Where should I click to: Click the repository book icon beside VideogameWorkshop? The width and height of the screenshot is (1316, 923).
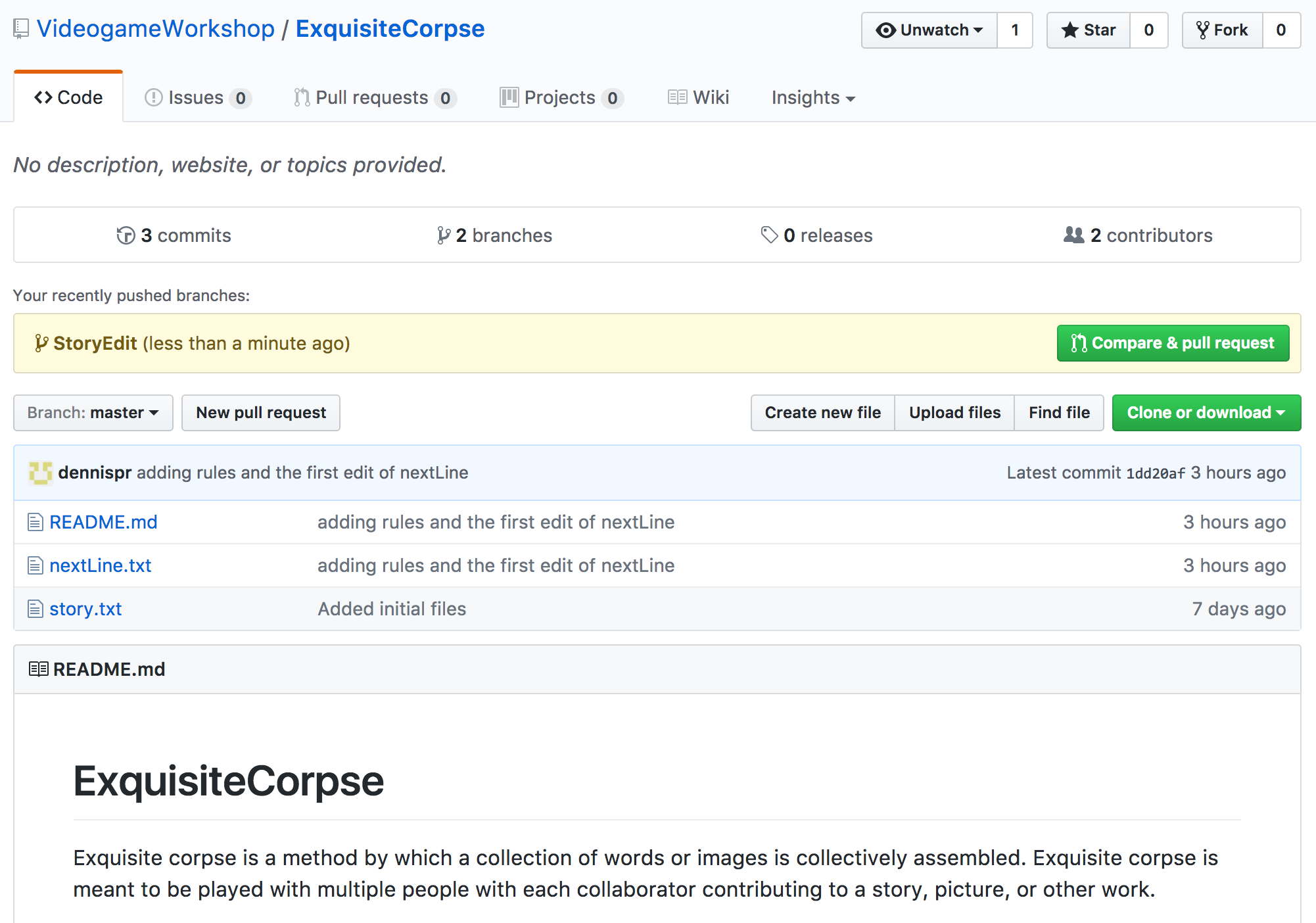point(21,29)
